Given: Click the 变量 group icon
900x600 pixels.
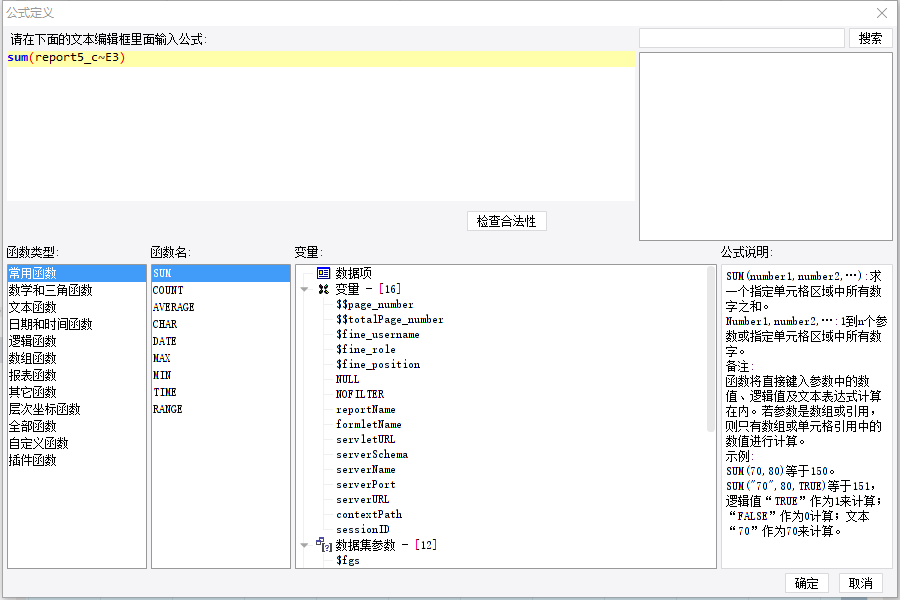Looking at the screenshot, I should [324, 289].
